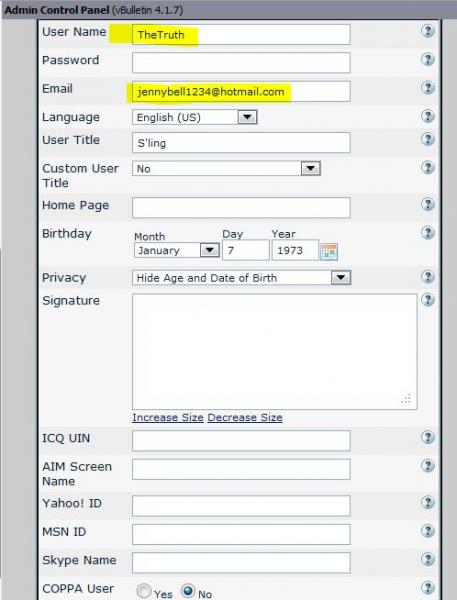The width and height of the screenshot is (457, 600).
Task: Open help icon for COPPA User row
Action: (428, 588)
